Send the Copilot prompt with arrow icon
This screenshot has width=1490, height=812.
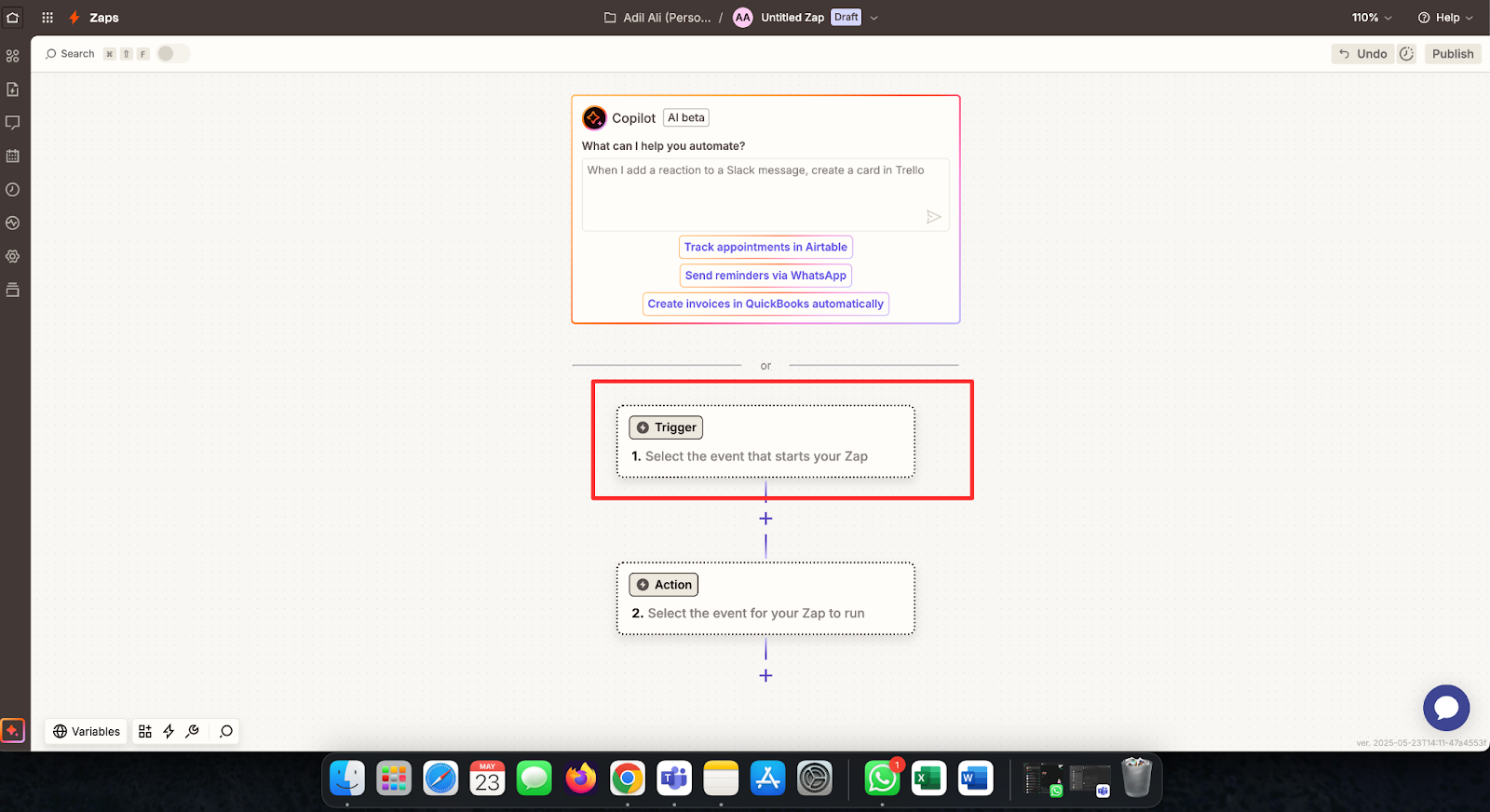[x=933, y=217]
